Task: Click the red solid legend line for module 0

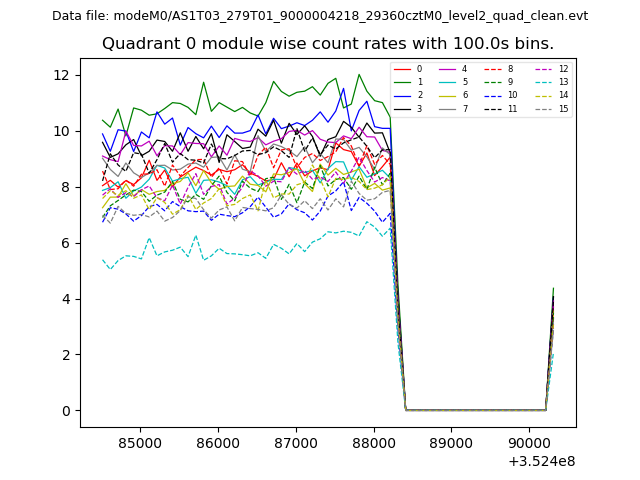Action: [x=402, y=69]
